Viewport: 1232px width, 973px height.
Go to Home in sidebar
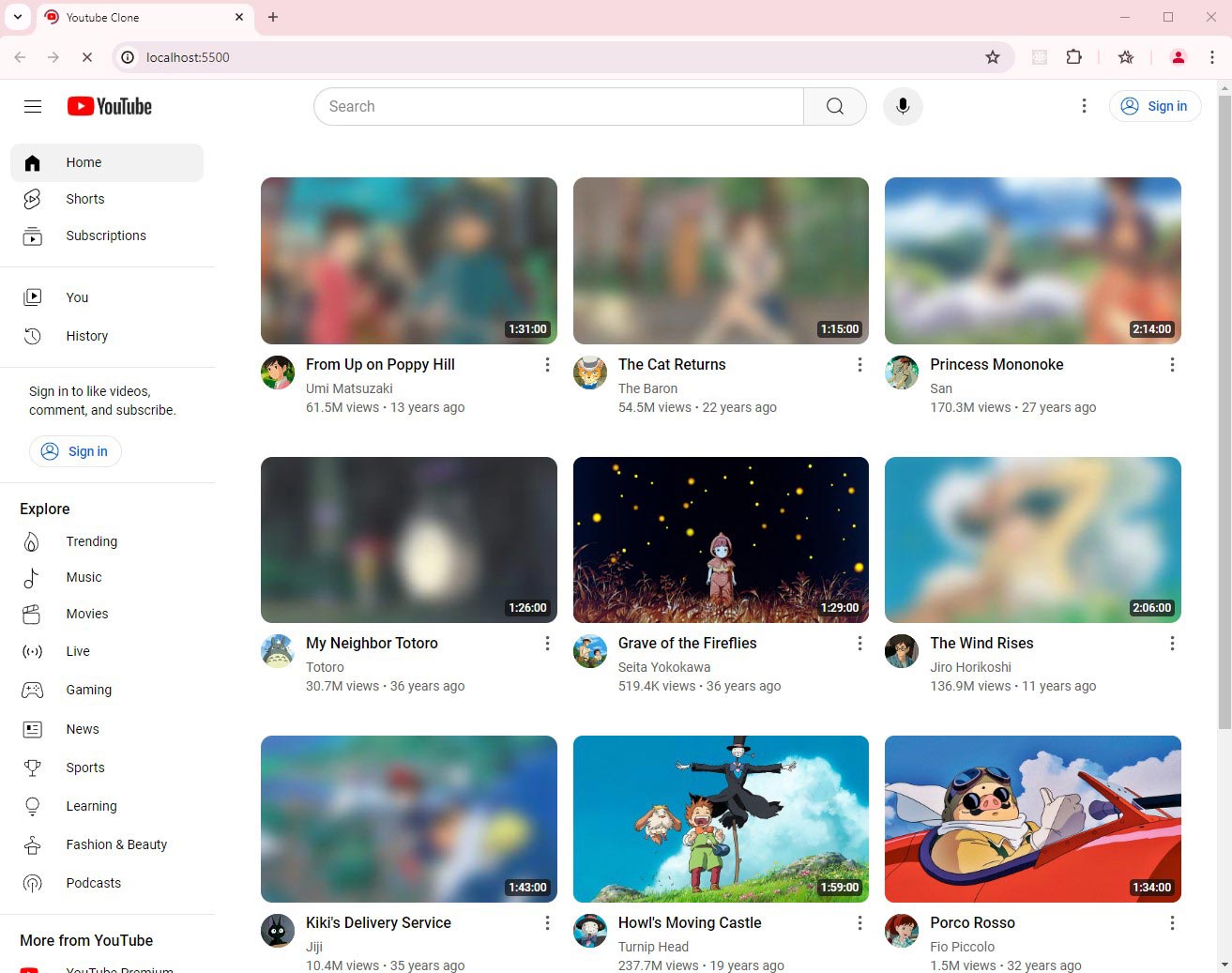107,162
